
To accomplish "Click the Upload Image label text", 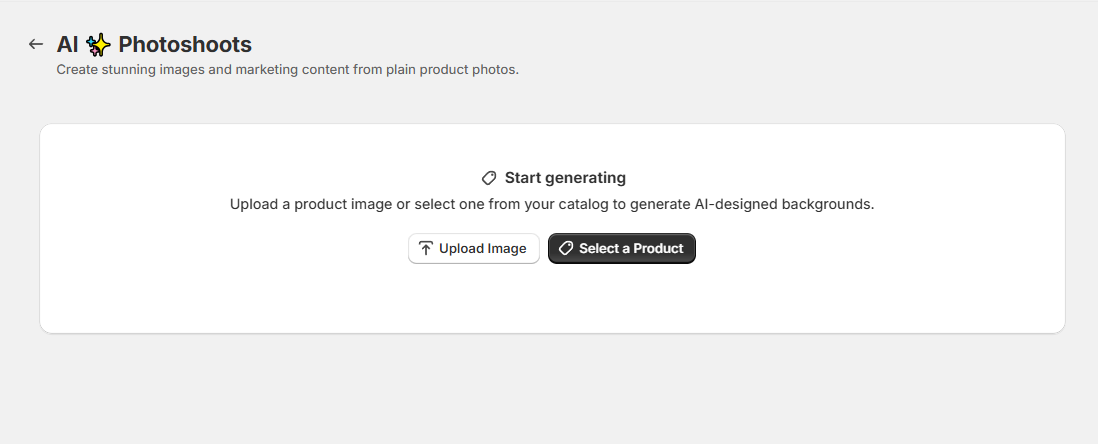I will pyautogui.click(x=482, y=248).
